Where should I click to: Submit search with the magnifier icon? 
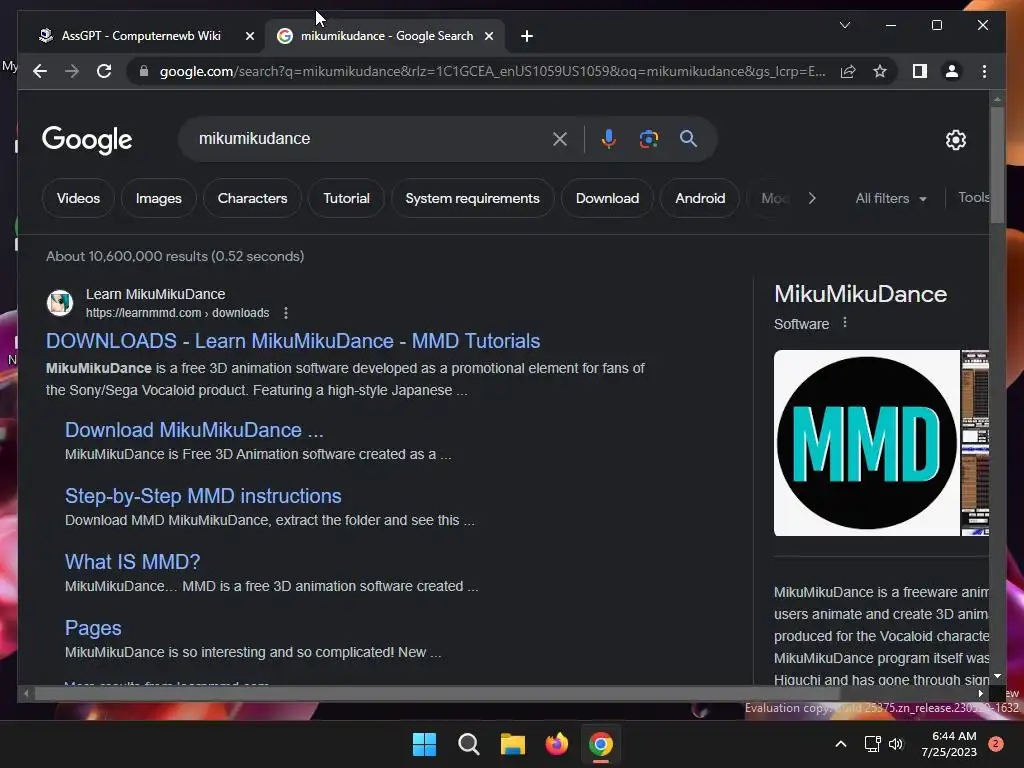(x=688, y=138)
